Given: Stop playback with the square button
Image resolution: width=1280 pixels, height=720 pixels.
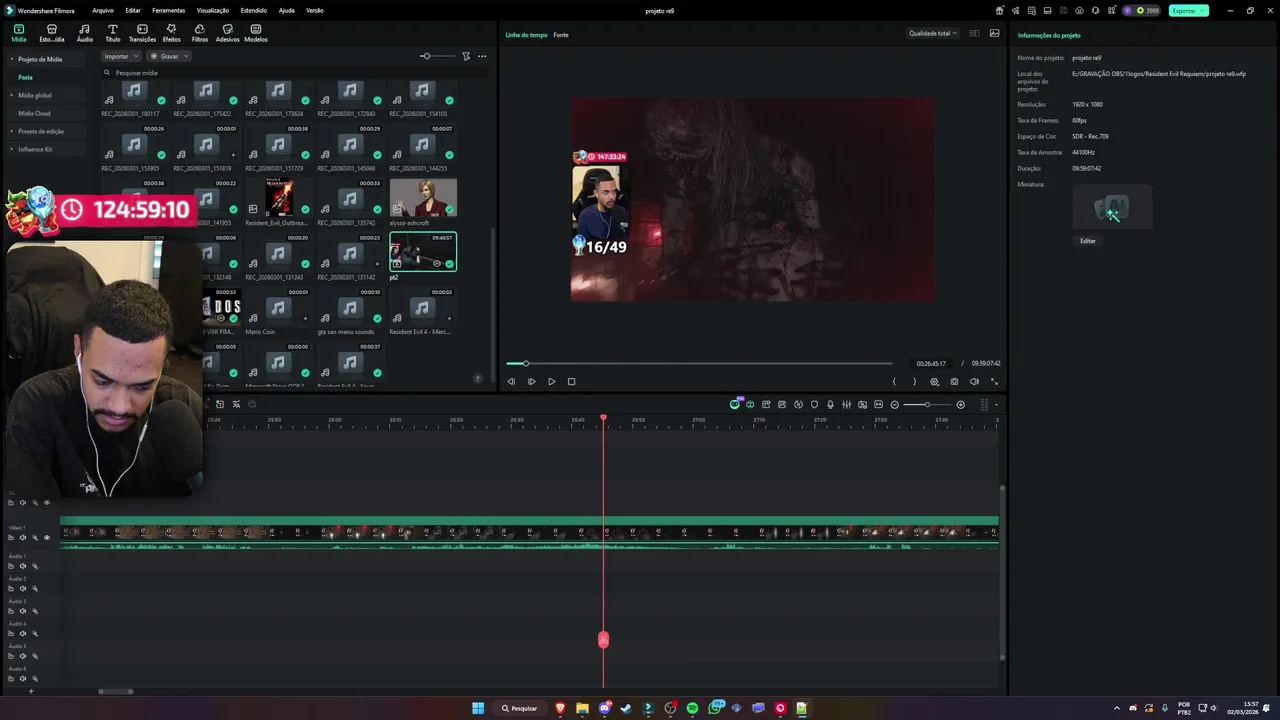Looking at the screenshot, I should [571, 381].
